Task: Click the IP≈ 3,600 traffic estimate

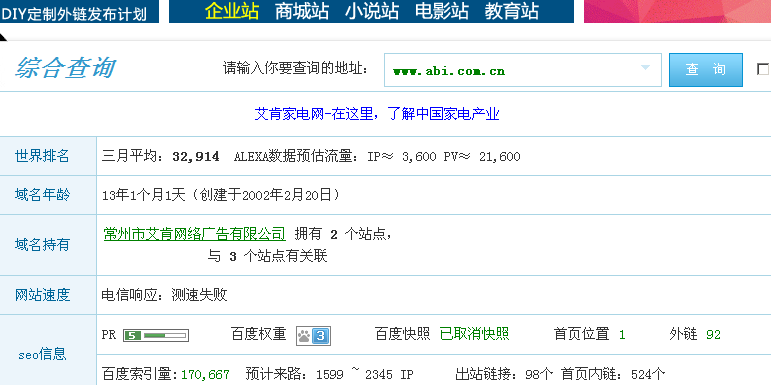Action: coord(402,157)
